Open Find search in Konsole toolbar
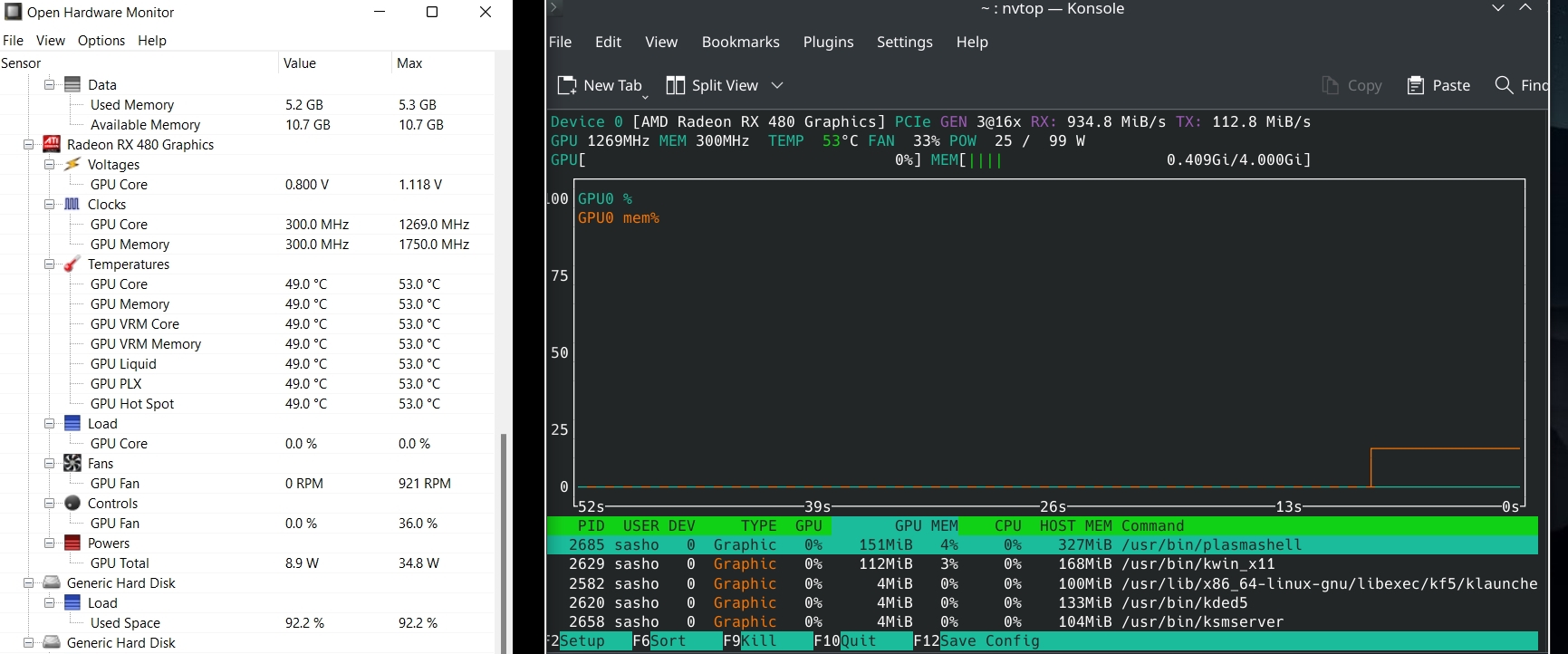 [1522, 85]
